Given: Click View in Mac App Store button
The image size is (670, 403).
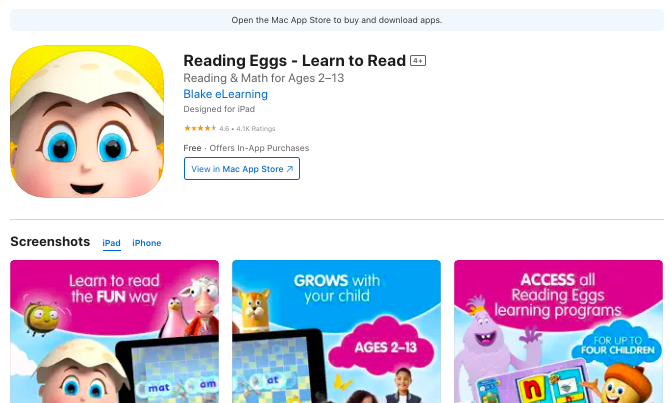Looking at the screenshot, I should (x=242, y=169).
